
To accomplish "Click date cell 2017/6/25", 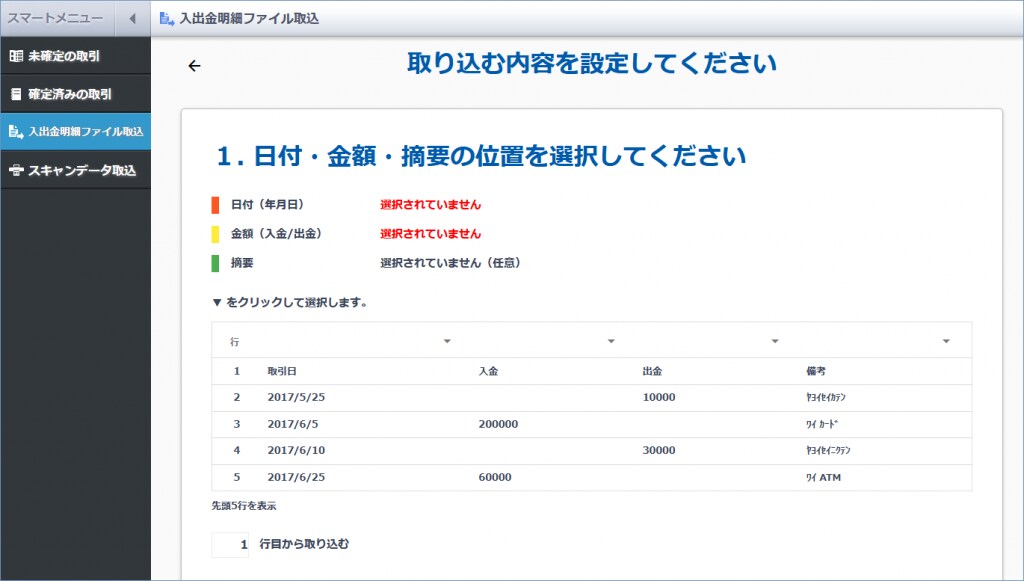I will tap(296, 477).
